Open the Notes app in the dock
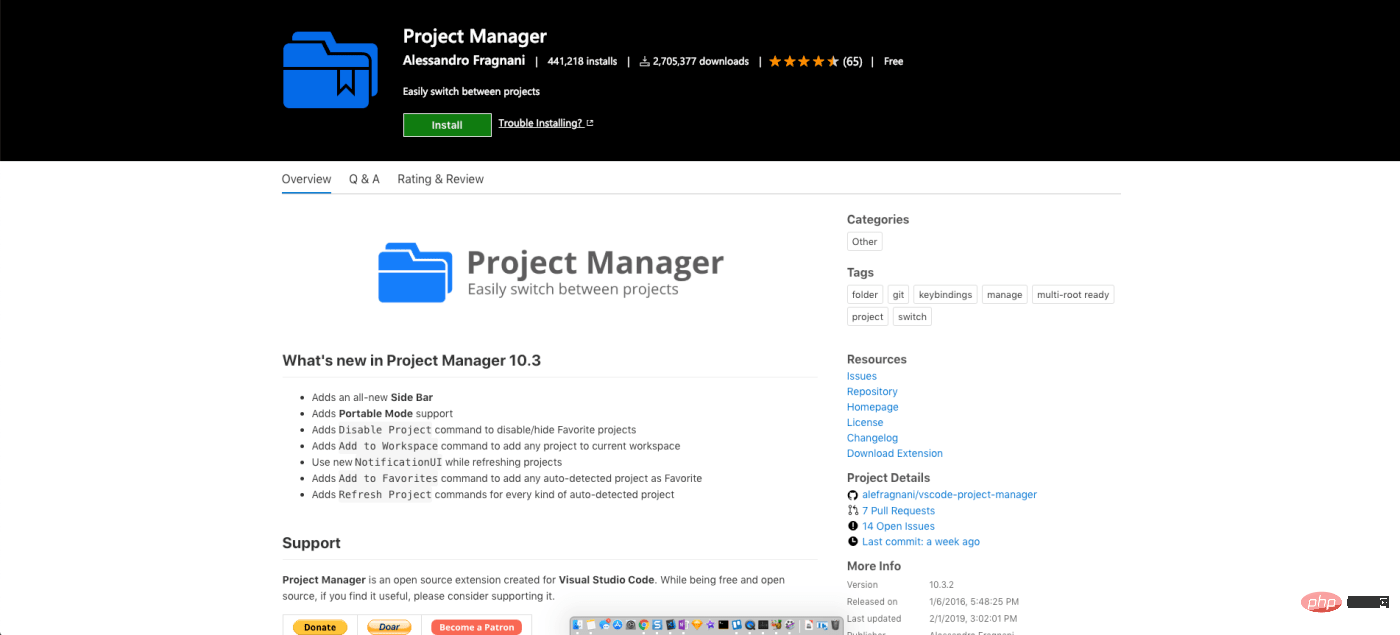The height and width of the screenshot is (635, 1400). point(591,625)
